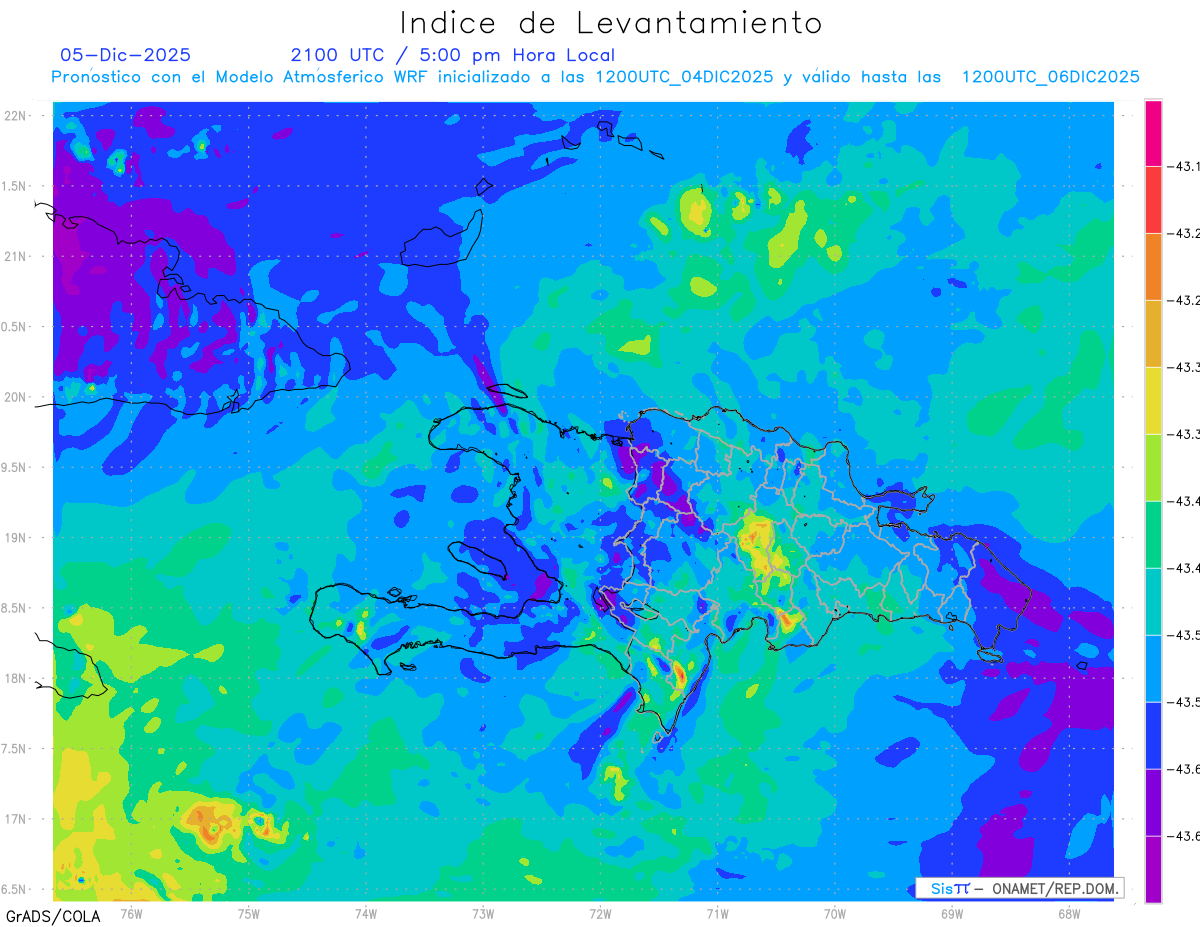
Task: Select the gold color bar swatch
Action: 1153,334
